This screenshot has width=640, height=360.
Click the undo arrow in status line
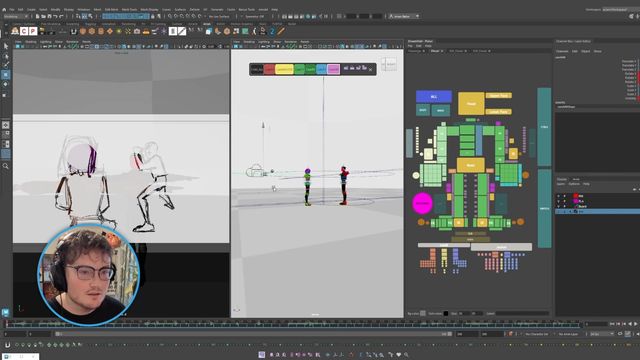coord(56,16)
